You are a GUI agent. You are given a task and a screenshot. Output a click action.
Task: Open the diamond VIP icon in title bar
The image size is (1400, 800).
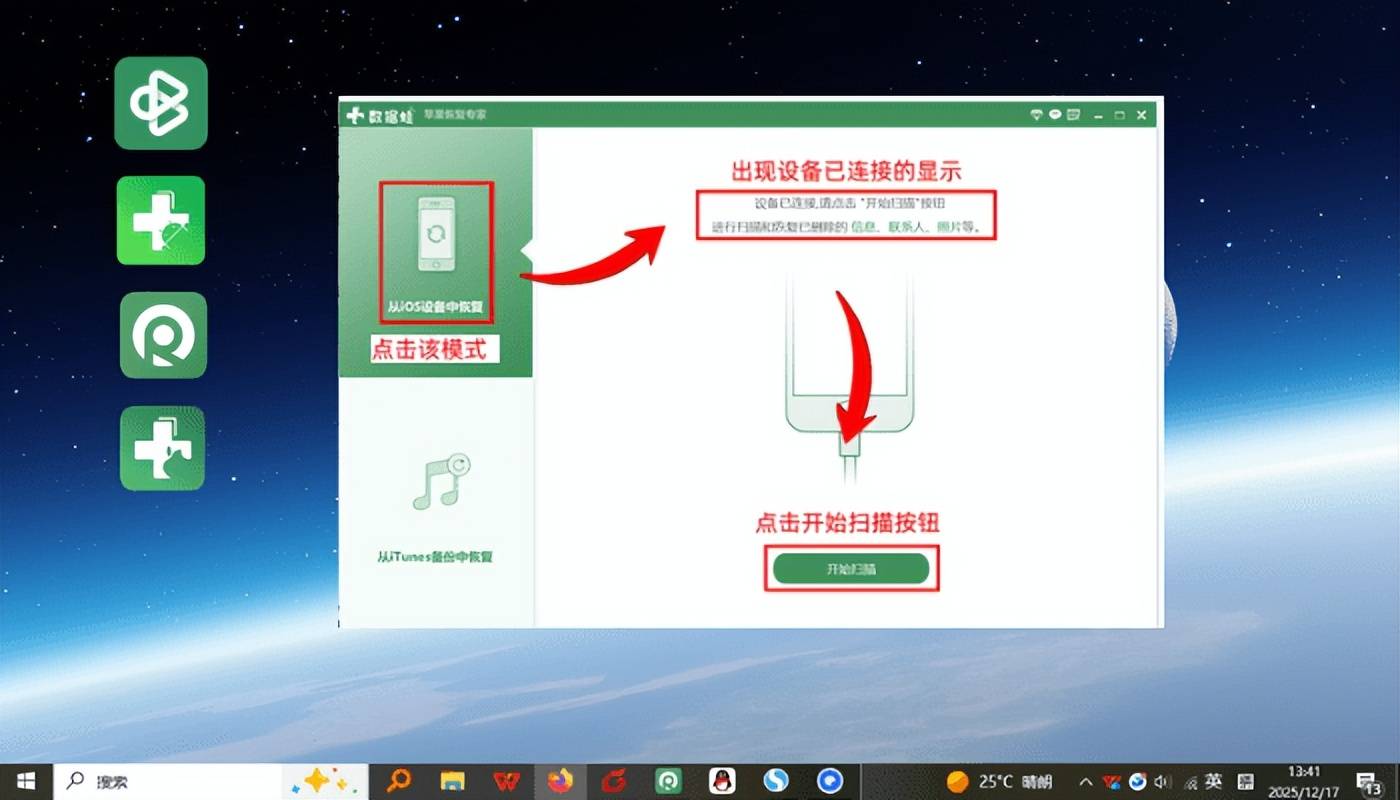click(1037, 115)
